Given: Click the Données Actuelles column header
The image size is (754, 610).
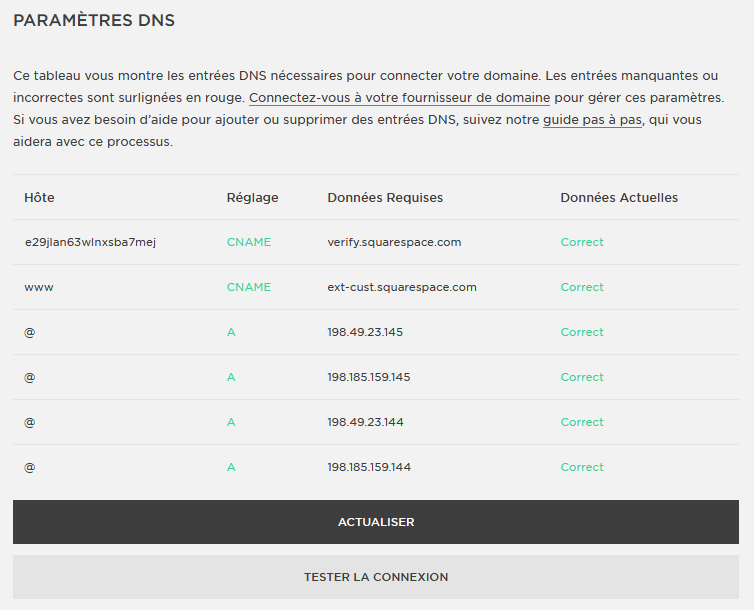Looking at the screenshot, I should (x=619, y=198).
